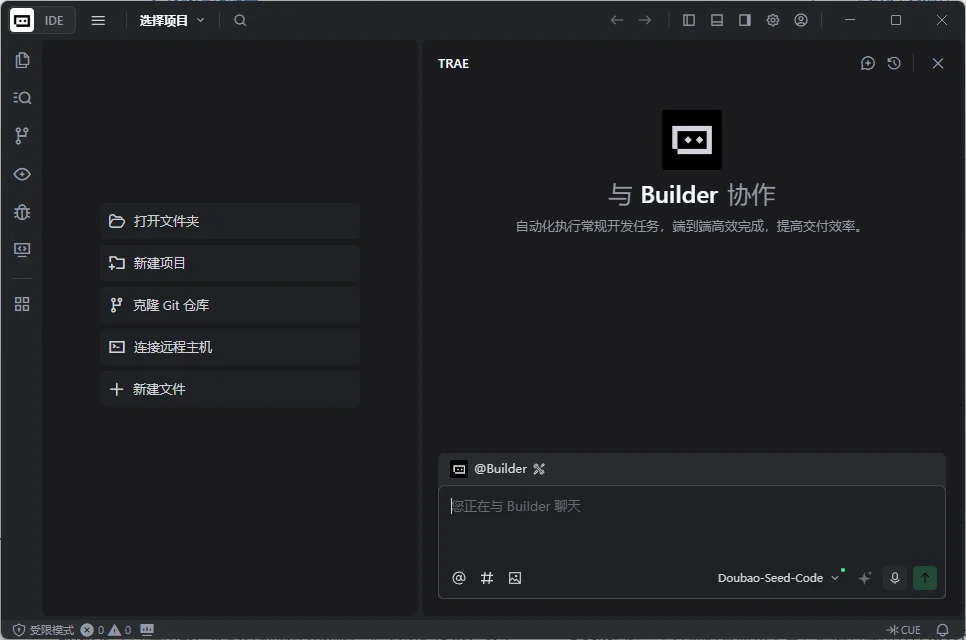The width and height of the screenshot is (966, 640).
Task: Toggle the right side AI panel
Action: pyautogui.click(x=745, y=20)
